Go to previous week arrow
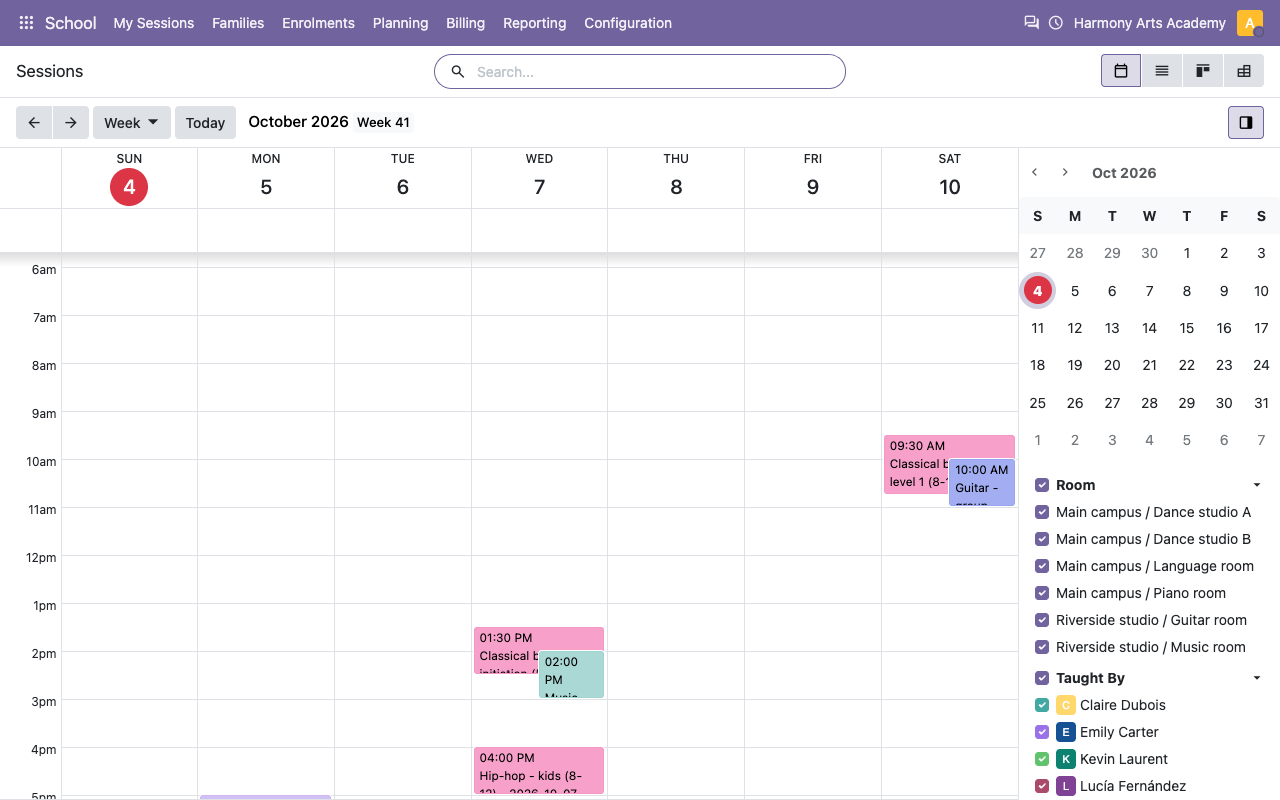This screenshot has height=800, width=1280. coord(34,123)
